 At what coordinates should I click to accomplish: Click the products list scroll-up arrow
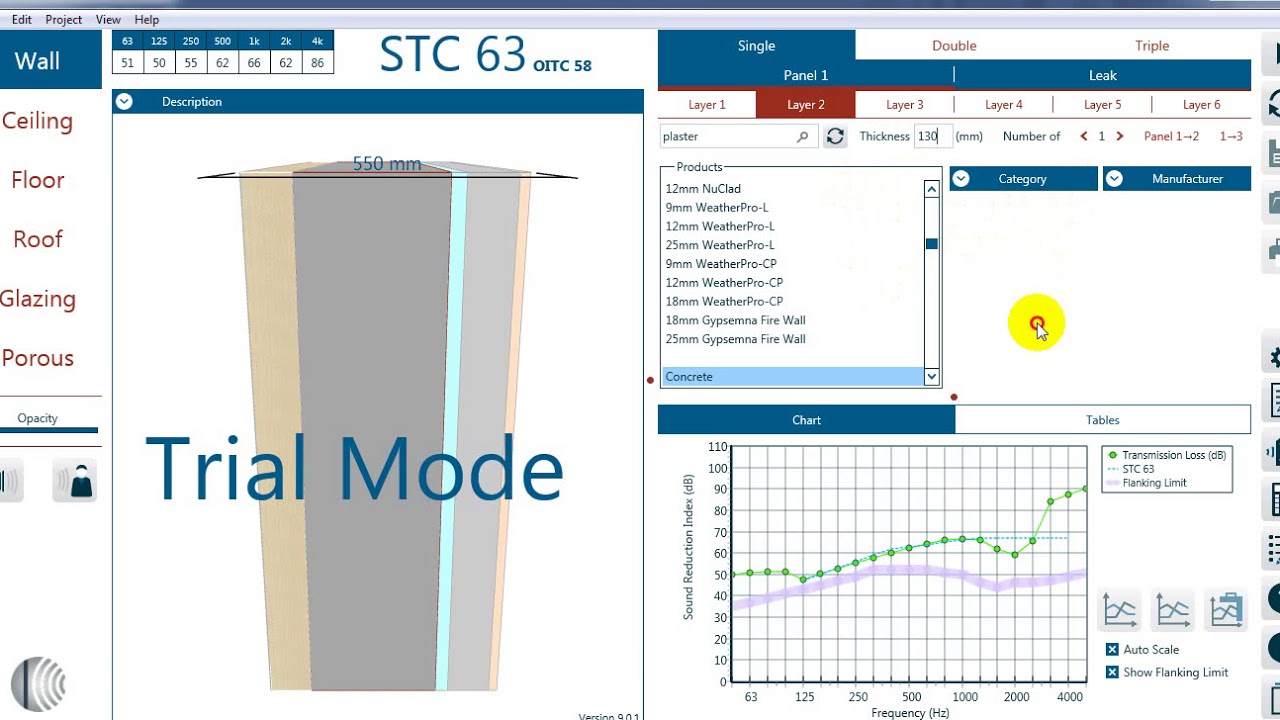931,189
